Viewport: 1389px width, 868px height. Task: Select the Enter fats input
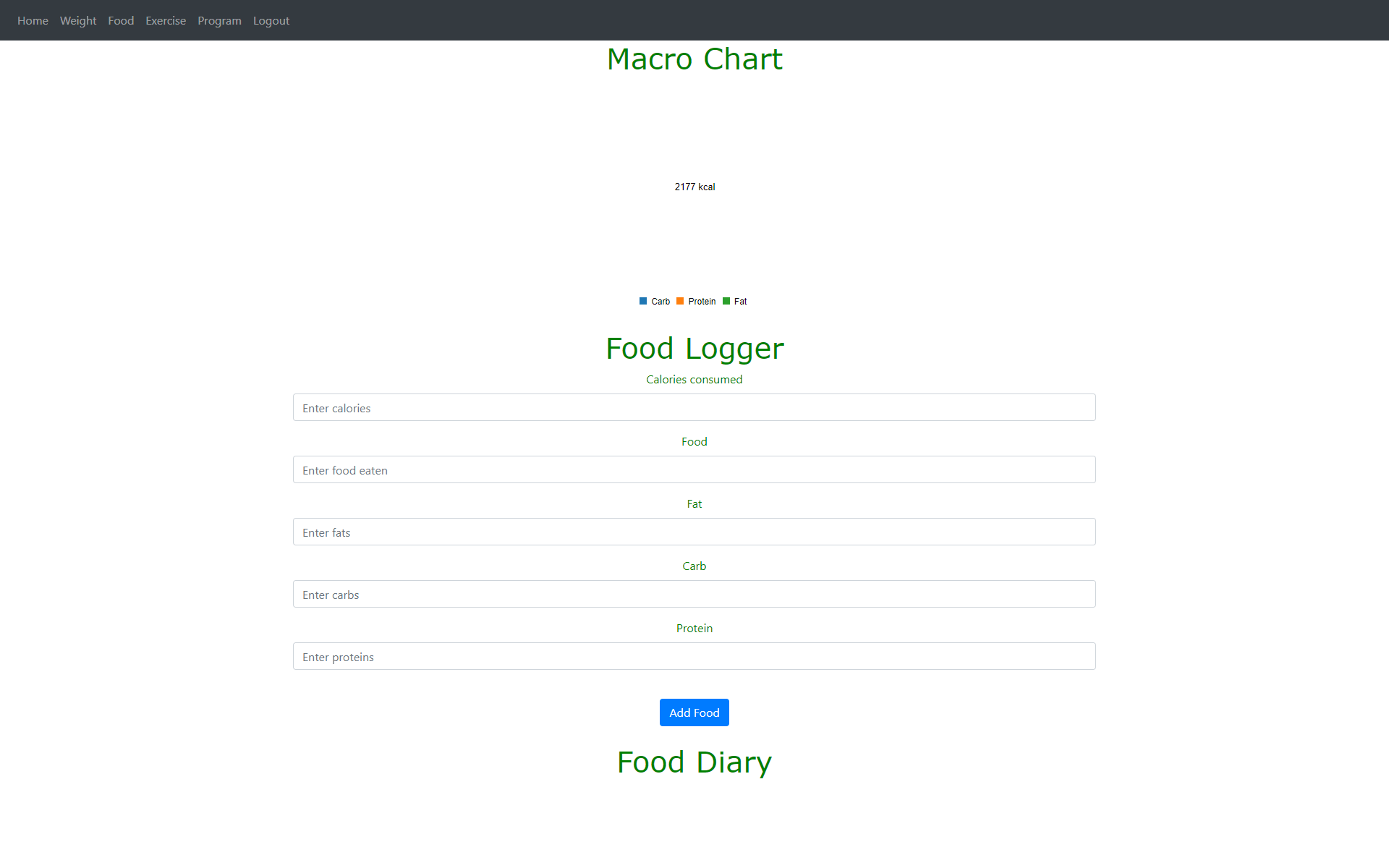coord(694,532)
